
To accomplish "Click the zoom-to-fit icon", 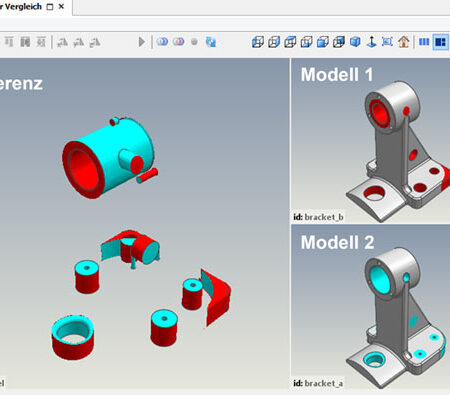I will (387, 42).
